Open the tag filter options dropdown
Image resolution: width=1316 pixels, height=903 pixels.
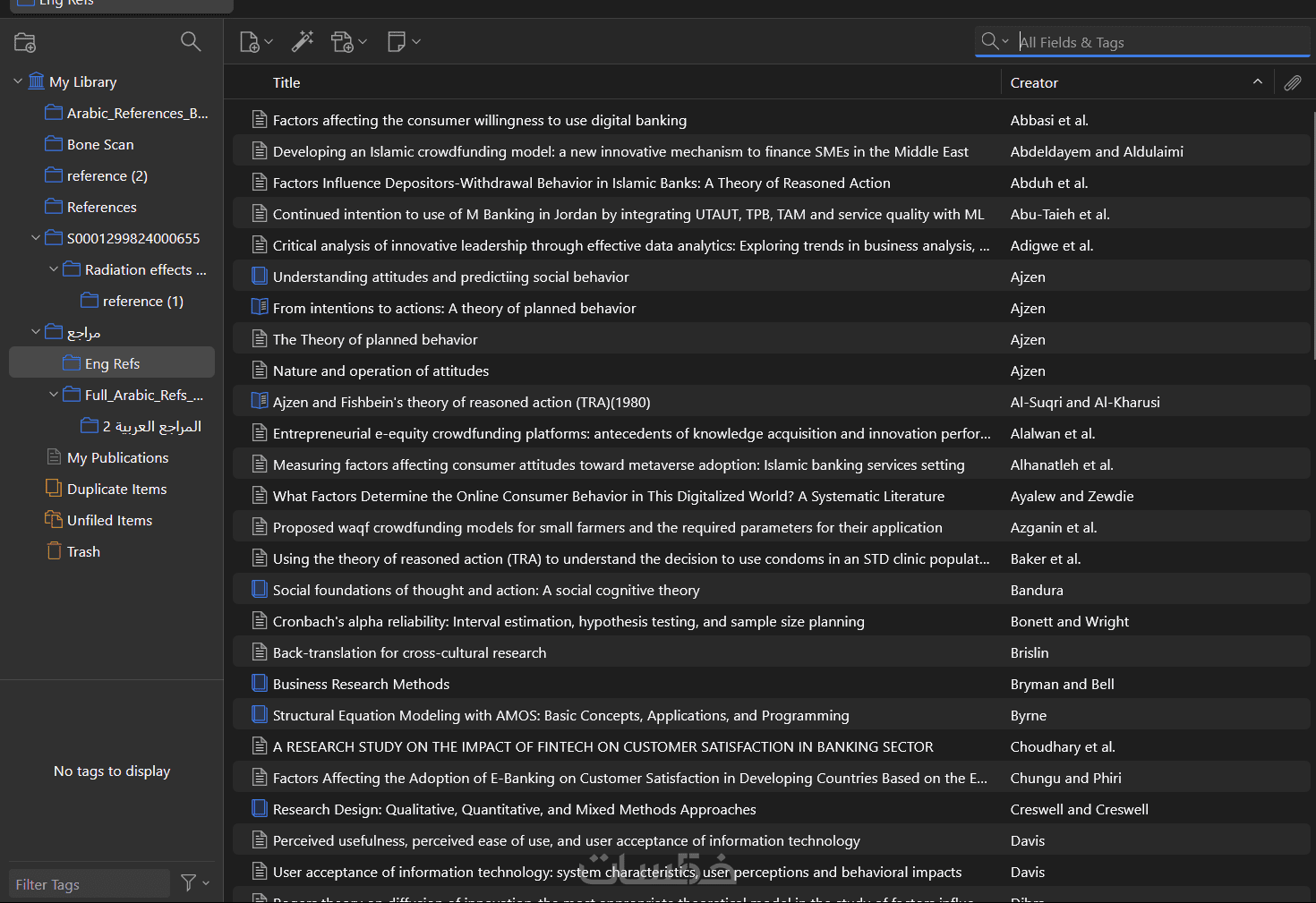coord(195,882)
